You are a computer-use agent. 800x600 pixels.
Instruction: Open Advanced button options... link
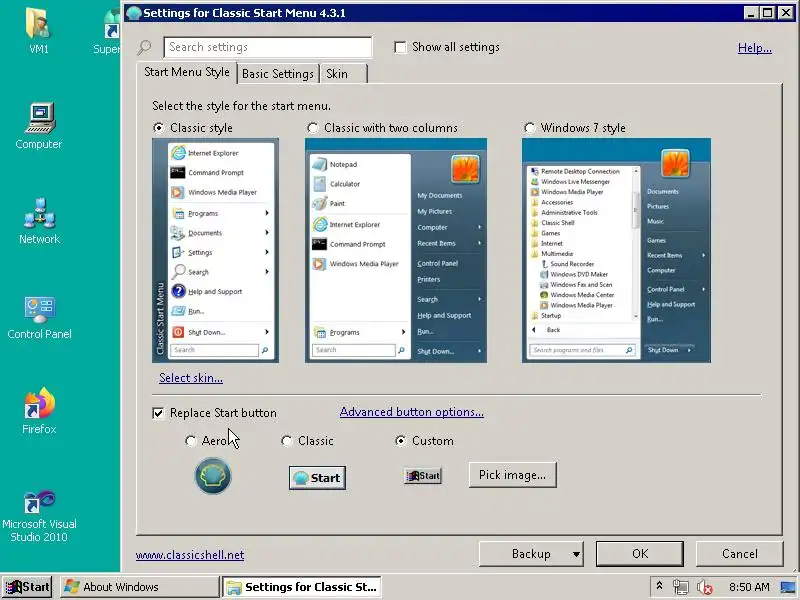[x=412, y=412]
